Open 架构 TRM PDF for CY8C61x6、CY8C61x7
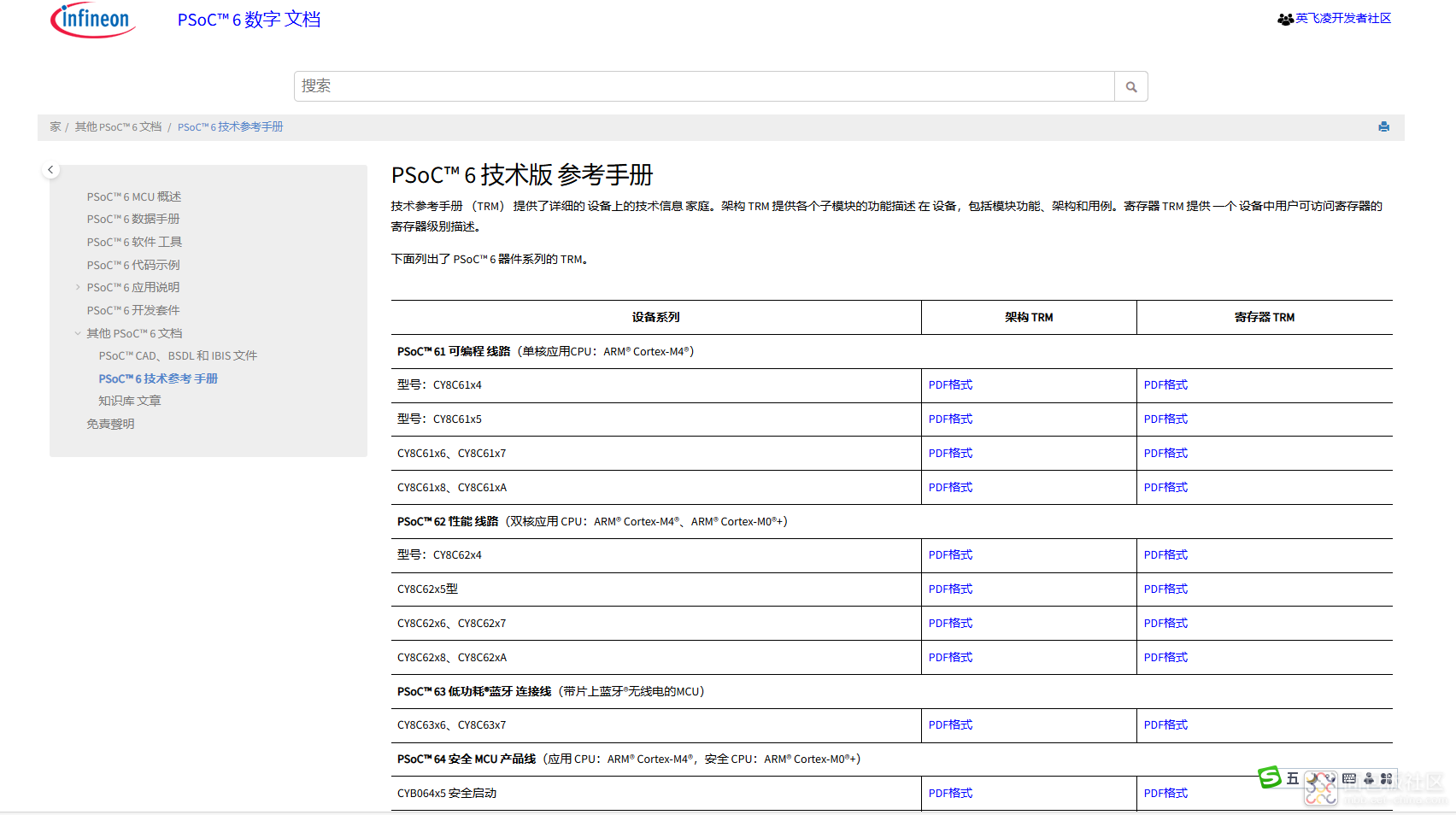 [950, 454]
